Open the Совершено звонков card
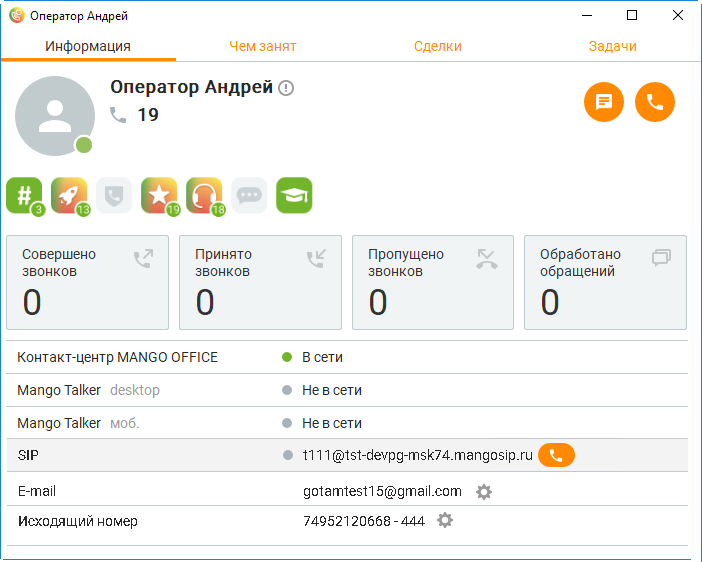 tap(87, 283)
